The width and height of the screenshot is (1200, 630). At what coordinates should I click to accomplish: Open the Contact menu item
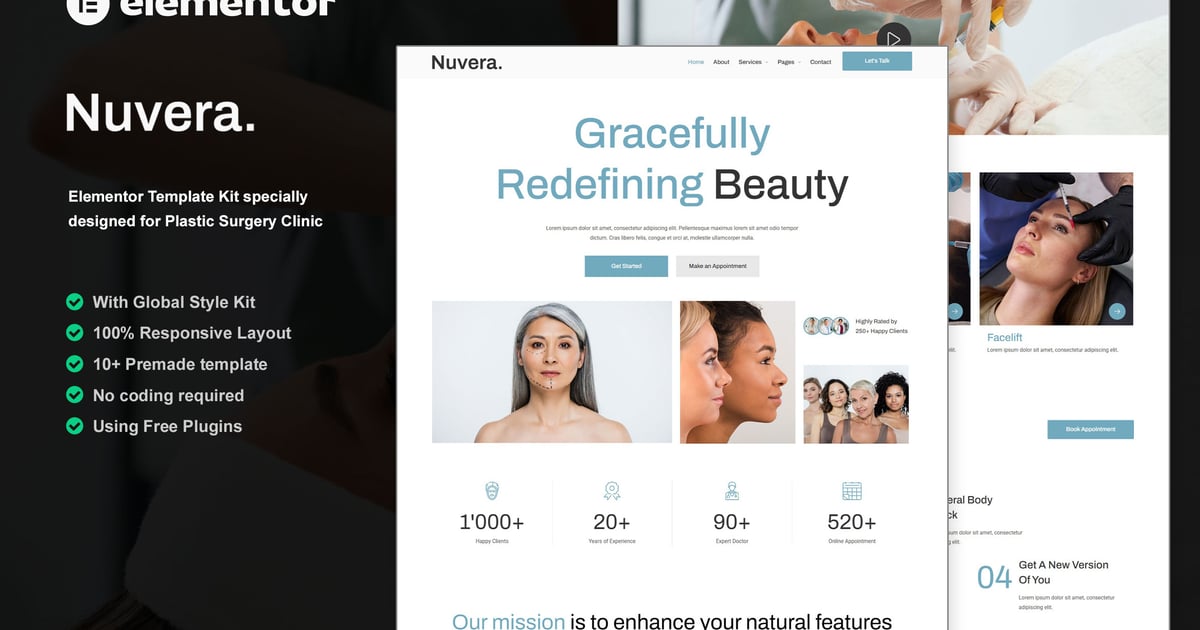[820, 62]
